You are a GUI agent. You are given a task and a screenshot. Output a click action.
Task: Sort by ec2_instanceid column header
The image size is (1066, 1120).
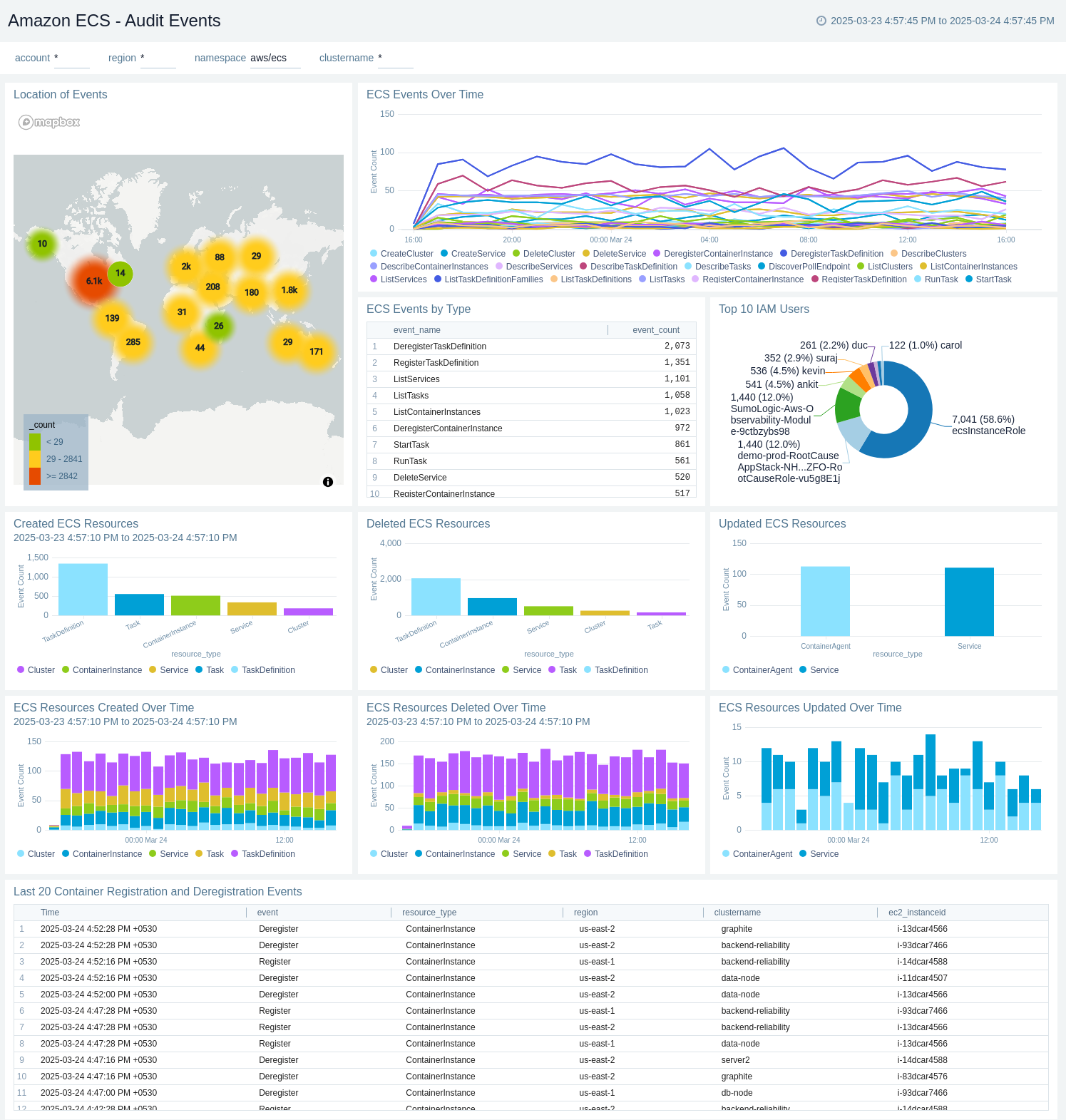point(917,913)
